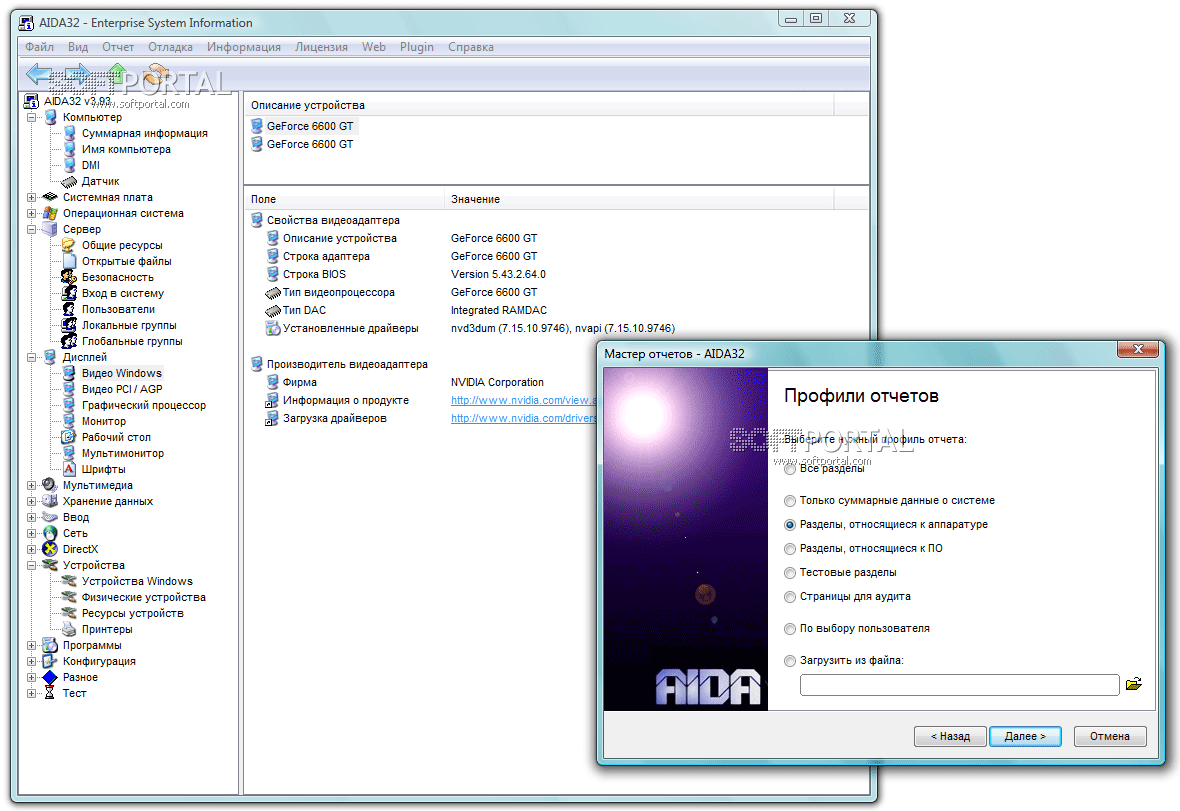Open the Лицензия menu
Image resolution: width=1180 pixels, height=811 pixels.
321,47
